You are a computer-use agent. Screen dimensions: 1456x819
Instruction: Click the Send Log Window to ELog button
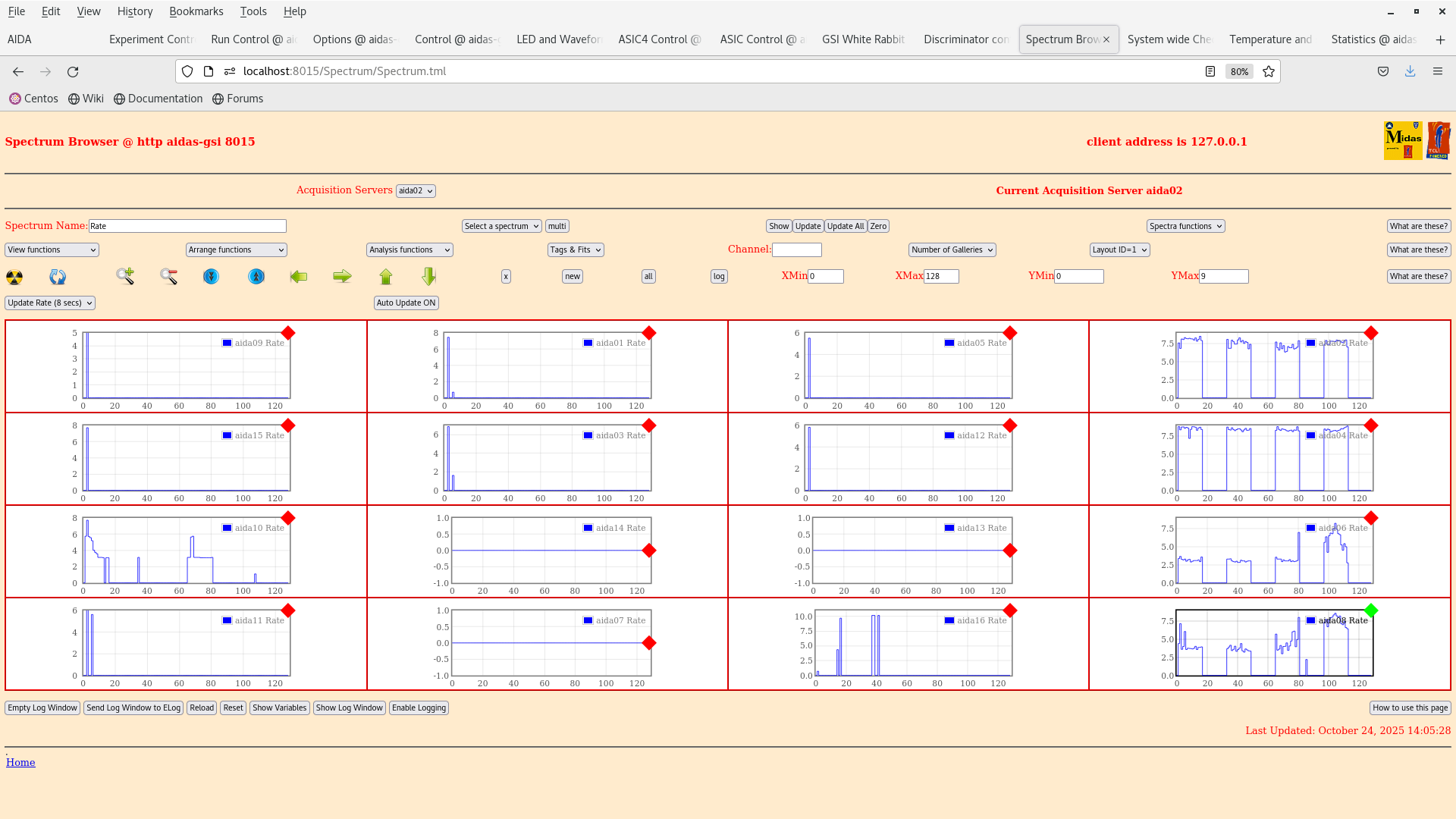click(x=133, y=708)
